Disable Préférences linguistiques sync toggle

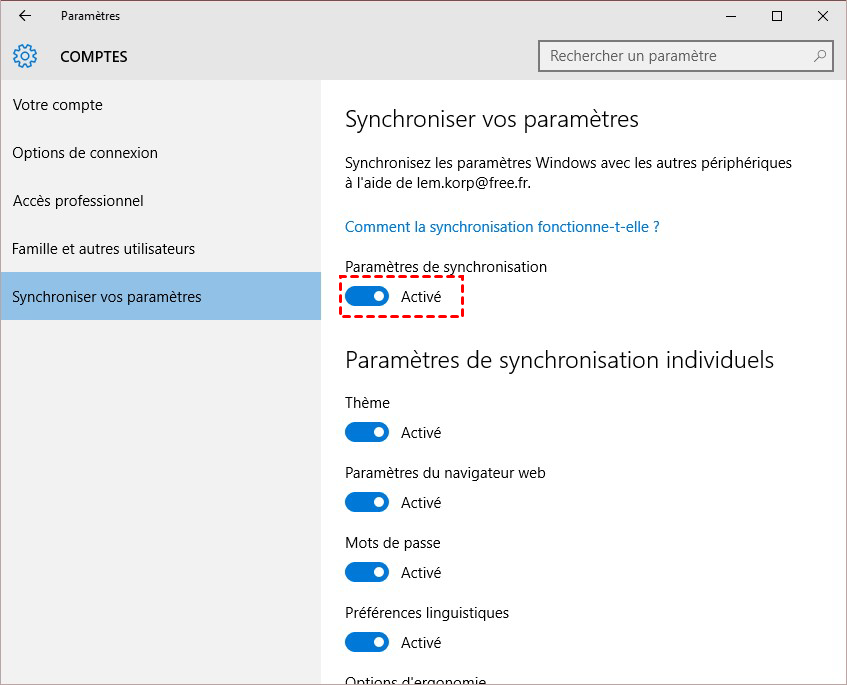coord(367,643)
